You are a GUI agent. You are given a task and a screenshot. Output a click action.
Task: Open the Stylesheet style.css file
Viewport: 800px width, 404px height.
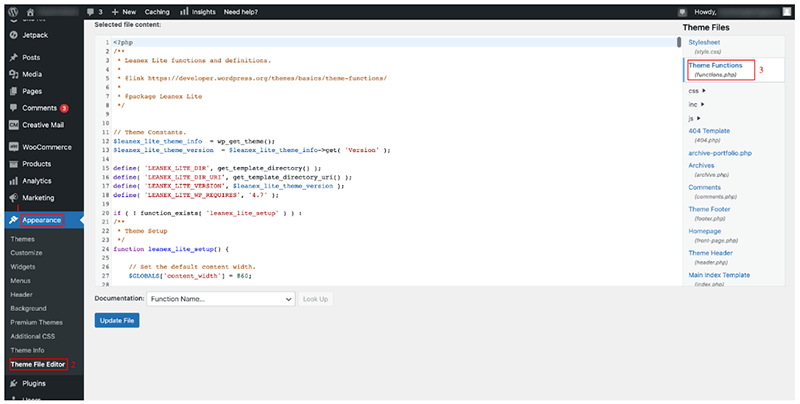pos(704,46)
